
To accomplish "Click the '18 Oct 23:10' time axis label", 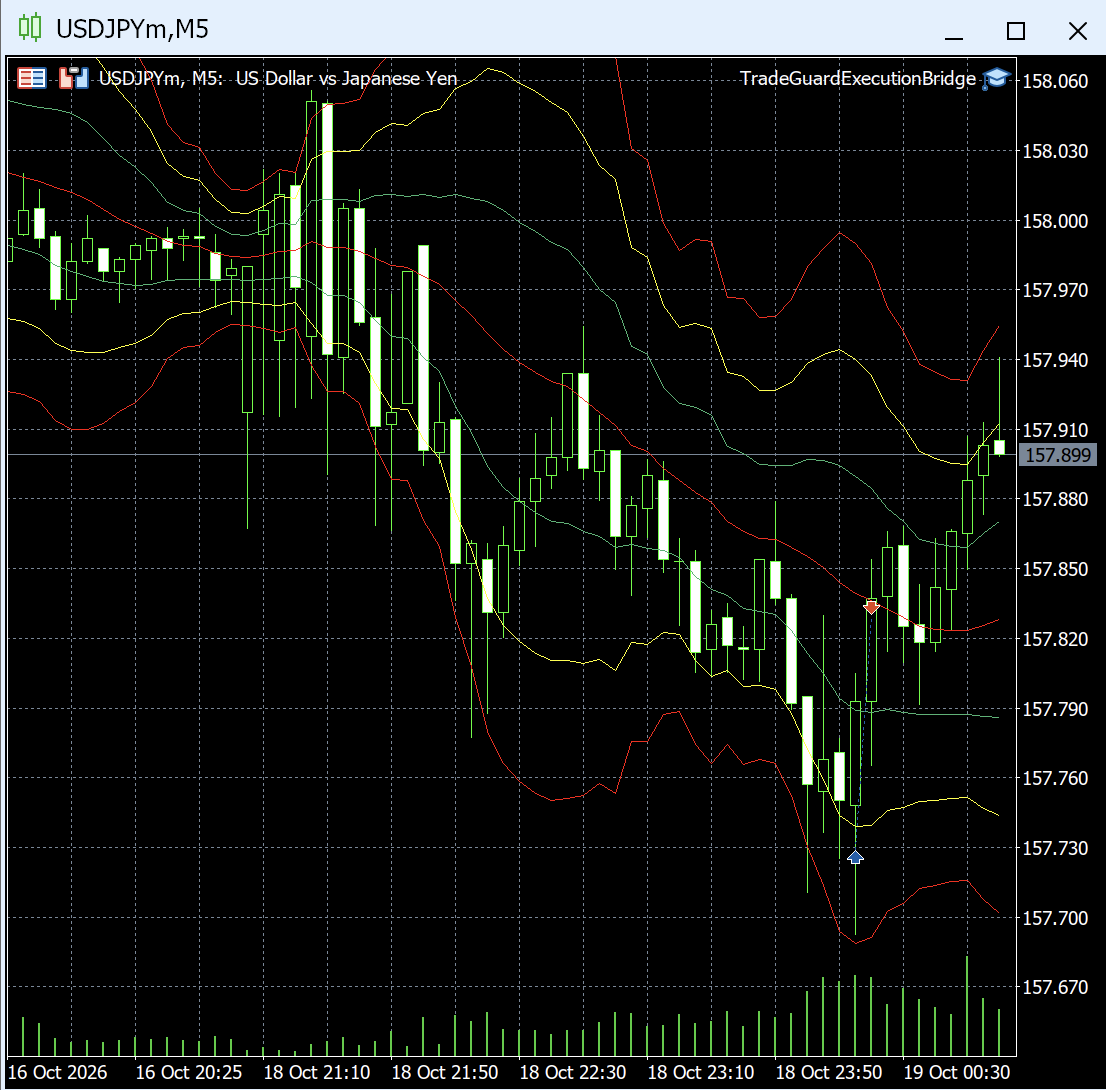I will (x=700, y=1072).
